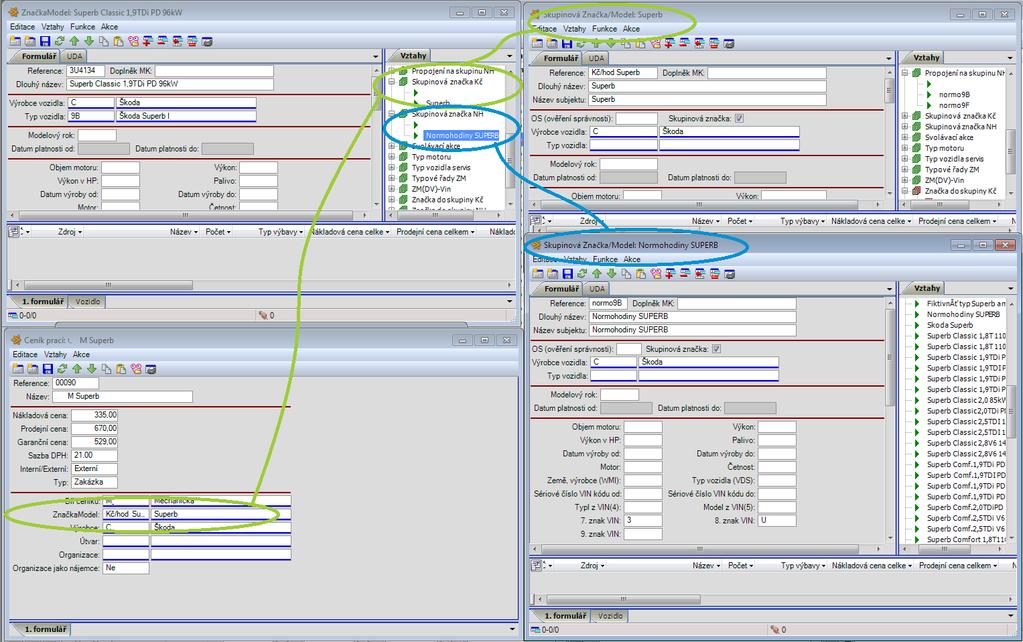Go to next record, Superb Classic window
1023x642 pixels.
[x=89, y=41]
